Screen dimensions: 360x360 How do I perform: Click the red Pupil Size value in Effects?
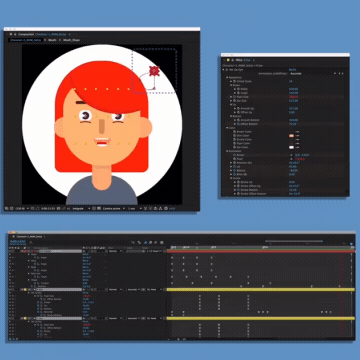coord(294,97)
